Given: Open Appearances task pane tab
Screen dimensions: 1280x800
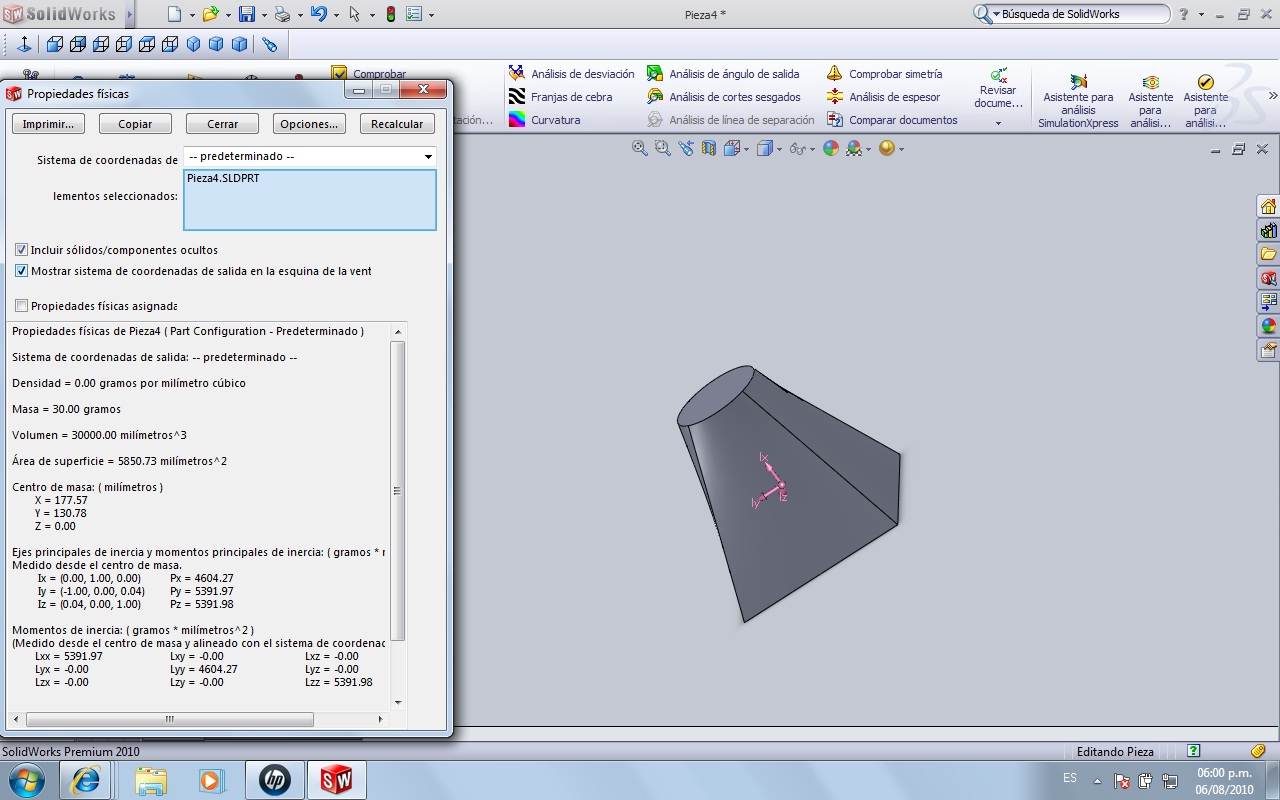Looking at the screenshot, I should [1268, 326].
